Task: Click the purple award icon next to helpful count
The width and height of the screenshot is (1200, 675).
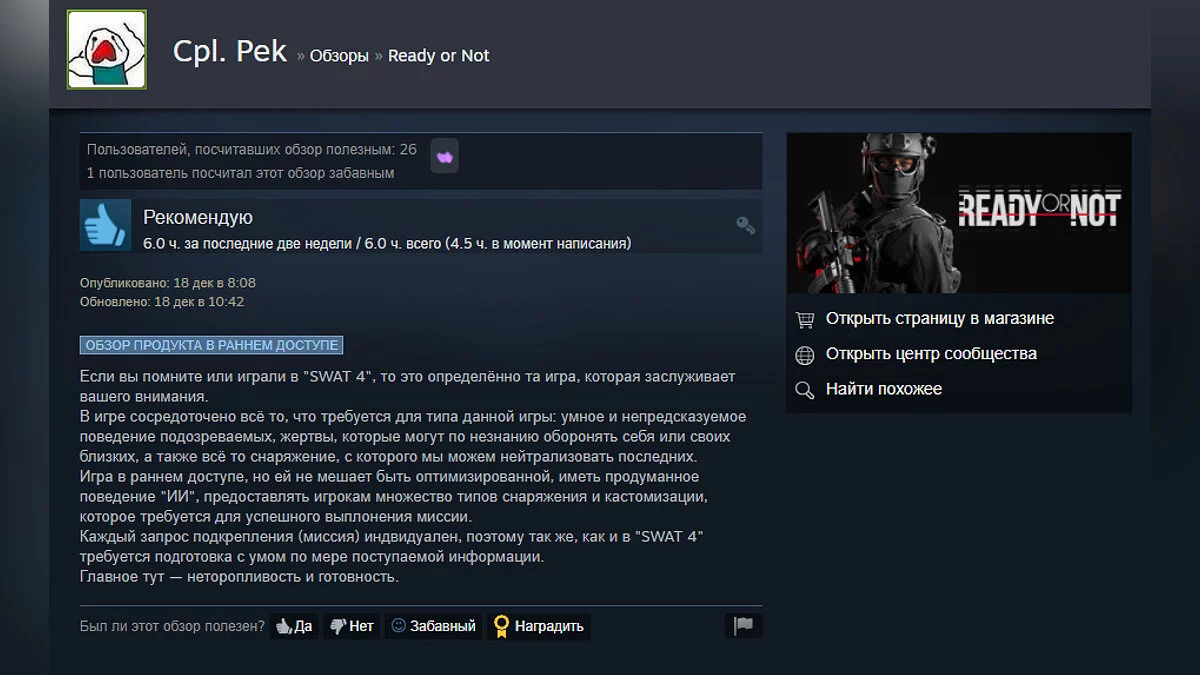Action: pyautogui.click(x=445, y=156)
